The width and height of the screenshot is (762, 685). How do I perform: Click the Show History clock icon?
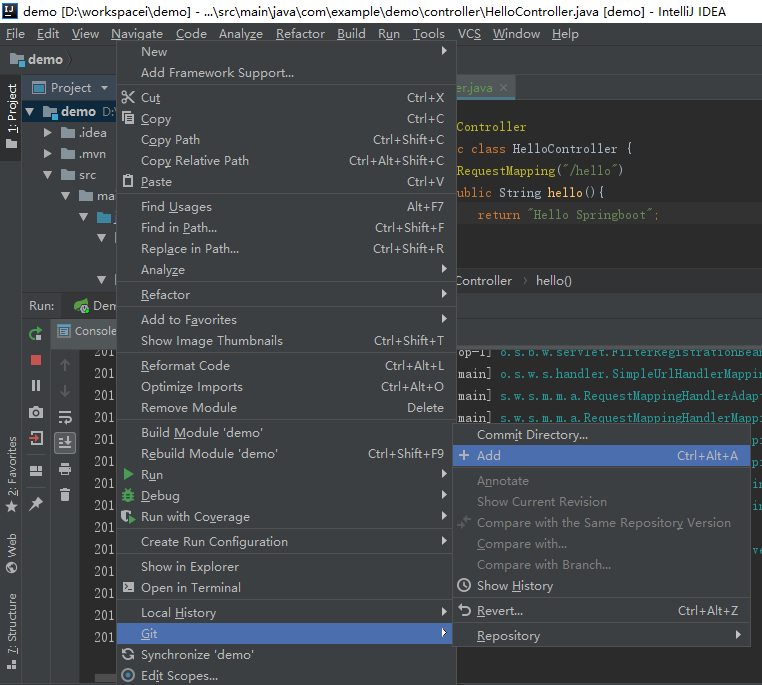coord(464,585)
